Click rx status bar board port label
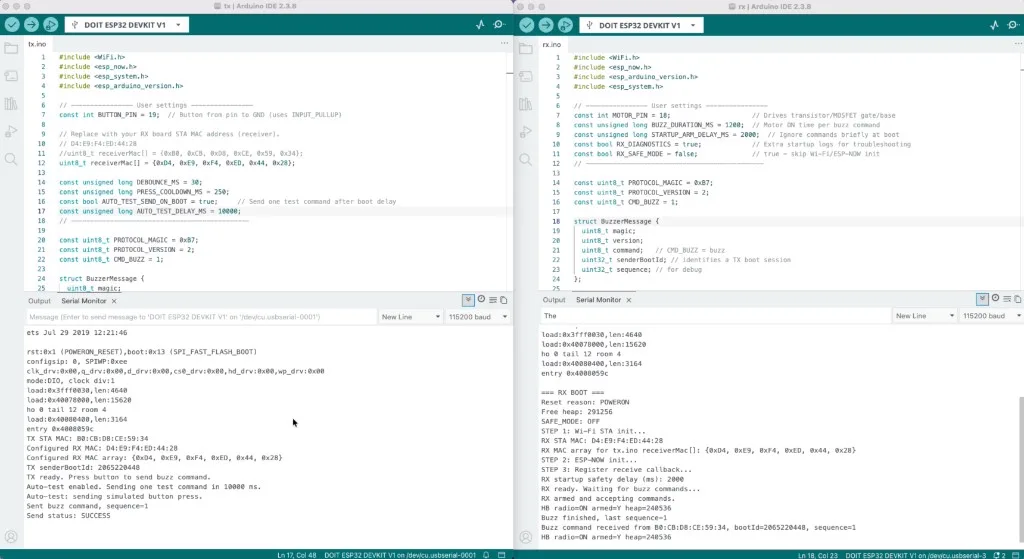The width and height of the screenshot is (1024, 559). [916, 555]
